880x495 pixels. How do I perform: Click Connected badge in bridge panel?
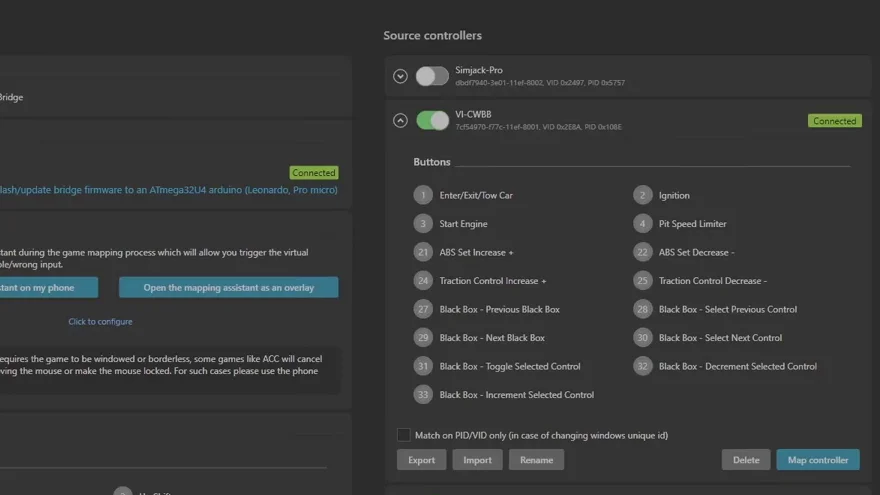(314, 173)
